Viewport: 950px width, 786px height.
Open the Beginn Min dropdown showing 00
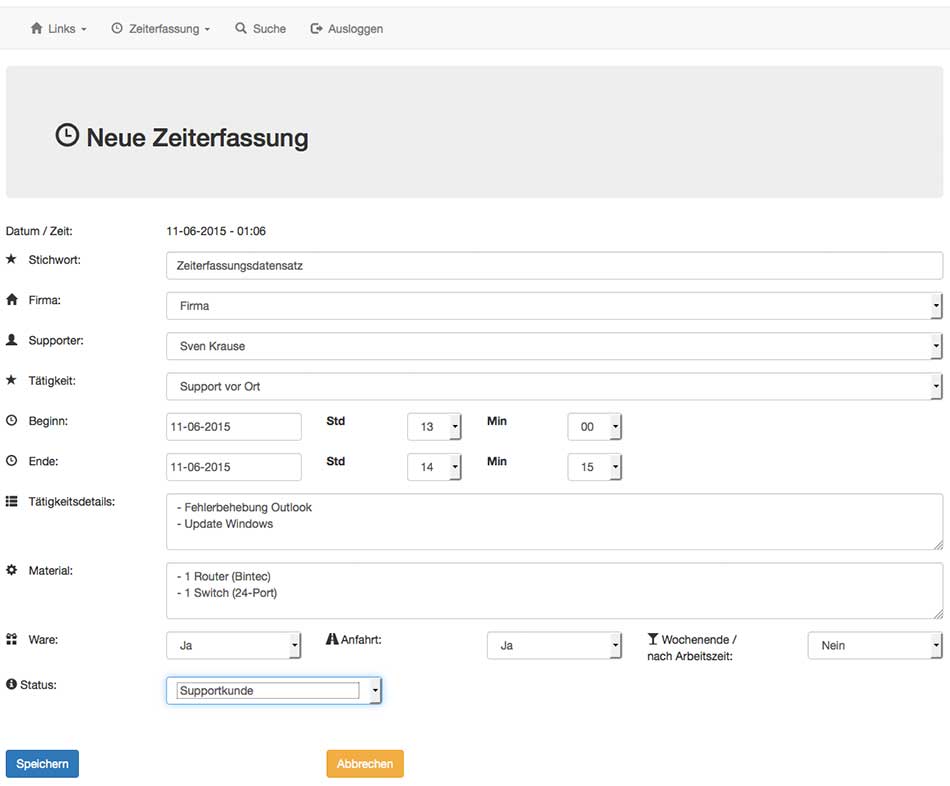click(594, 427)
